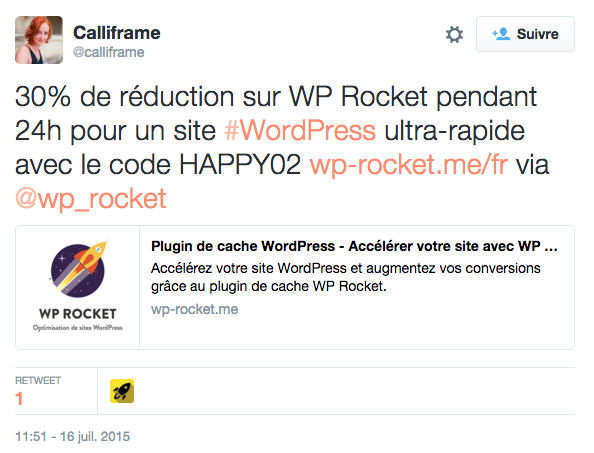The width and height of the screenshot is (594, 453).
Task: Visit the wp-rocket.me domain in card
Action: click(194, 309)
